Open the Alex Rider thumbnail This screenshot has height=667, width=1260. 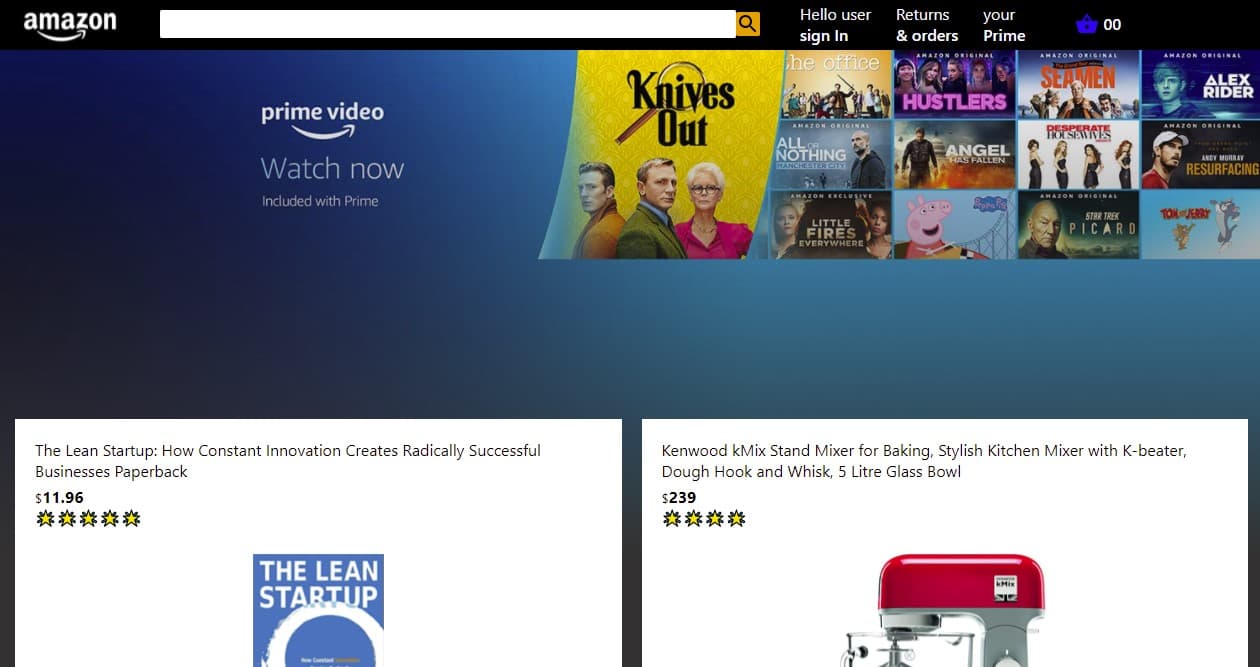coord(1201,85)
